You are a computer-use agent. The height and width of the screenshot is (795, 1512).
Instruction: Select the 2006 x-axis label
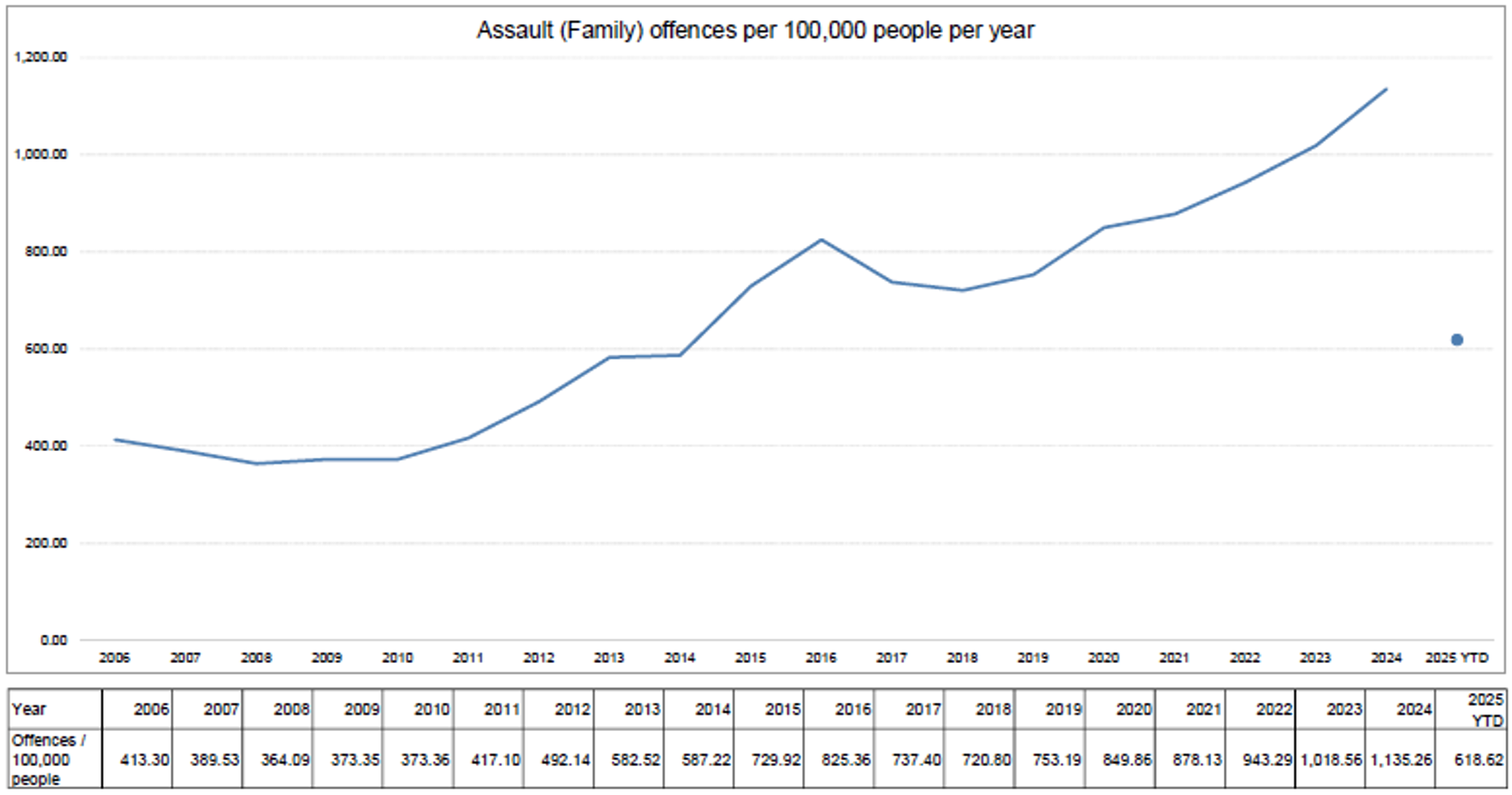[114, 658]
